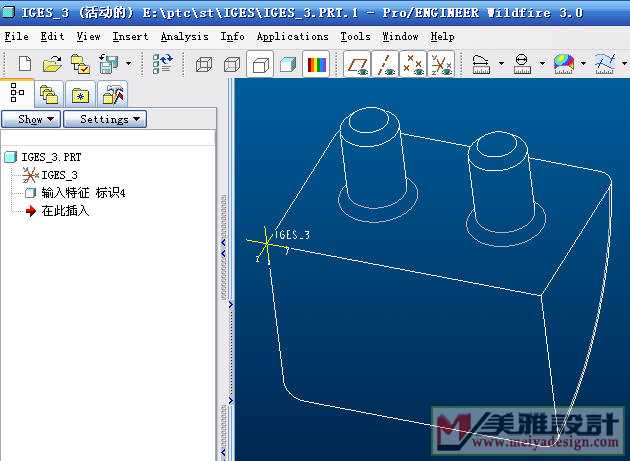Open the Tools menu
Screen dimensions: 630x461
(x=355, y=37)
